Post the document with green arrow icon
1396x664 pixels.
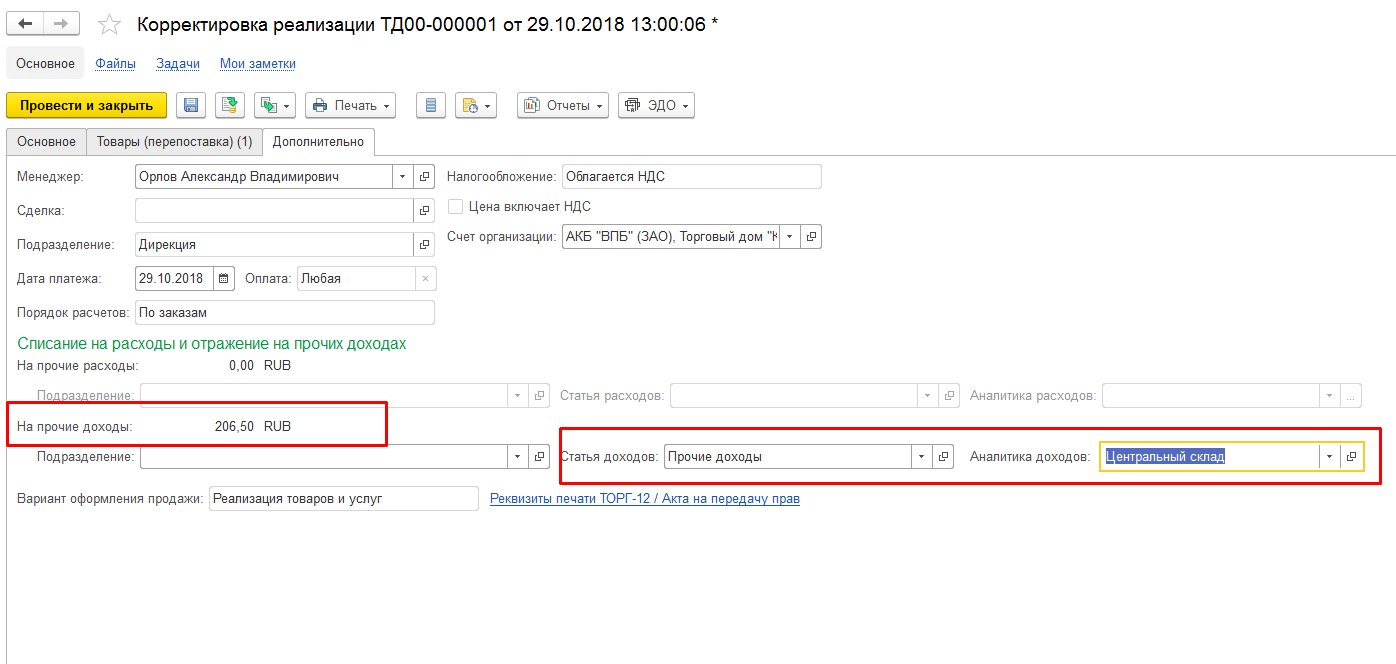pyautogui.click(x=230, y=105)
